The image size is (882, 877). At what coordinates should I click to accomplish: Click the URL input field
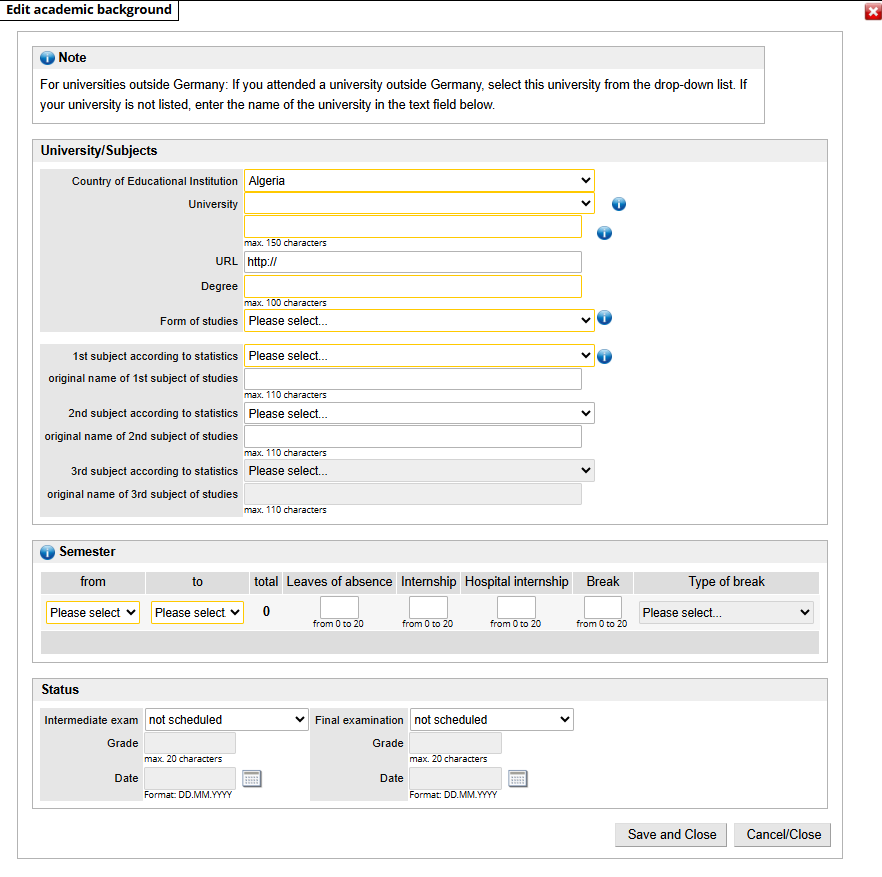click(x=412, y=262)
